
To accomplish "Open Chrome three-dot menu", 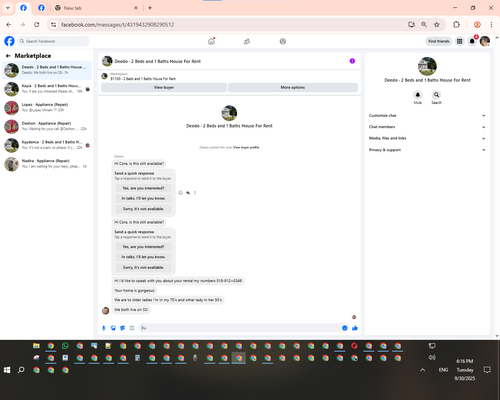I will tap(491, 25).
